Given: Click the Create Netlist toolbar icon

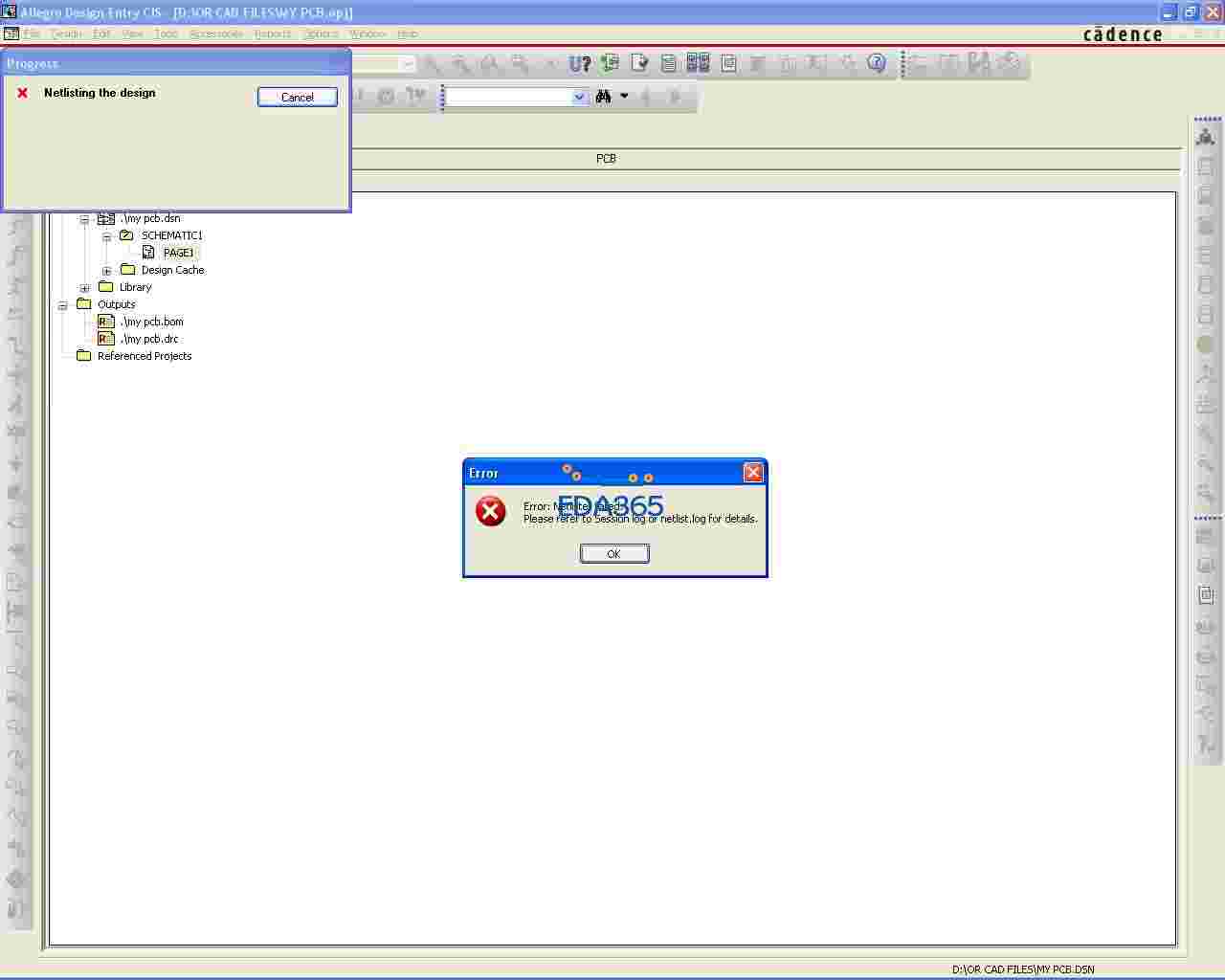Looking at the screenshot, I should click(x=669, y=64).
